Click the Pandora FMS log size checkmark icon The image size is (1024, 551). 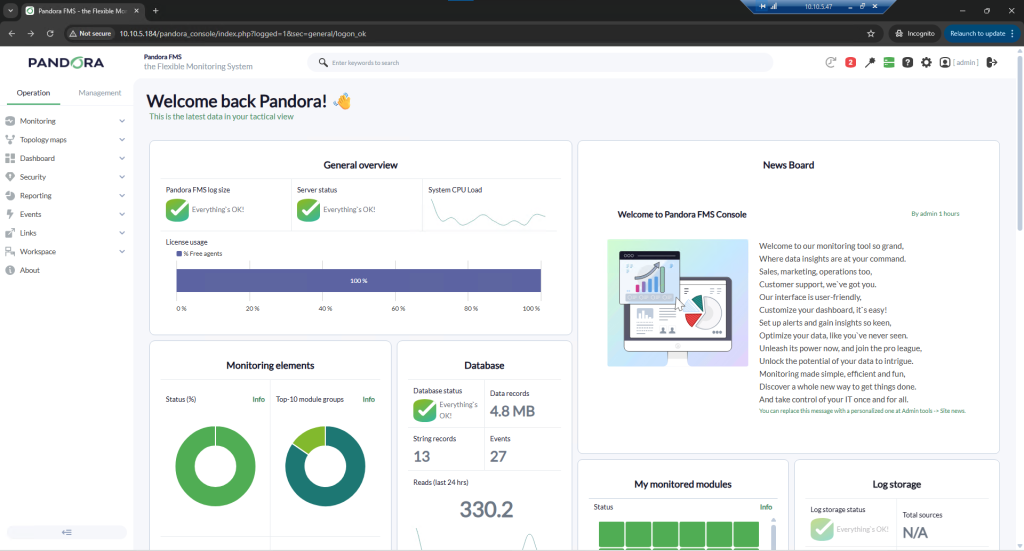[x=177, y=210]
